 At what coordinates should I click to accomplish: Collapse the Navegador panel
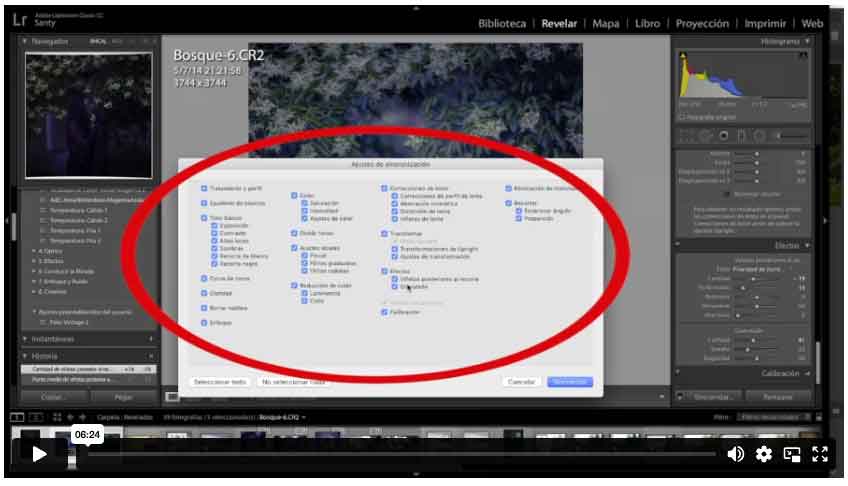(x=24, y=41)
